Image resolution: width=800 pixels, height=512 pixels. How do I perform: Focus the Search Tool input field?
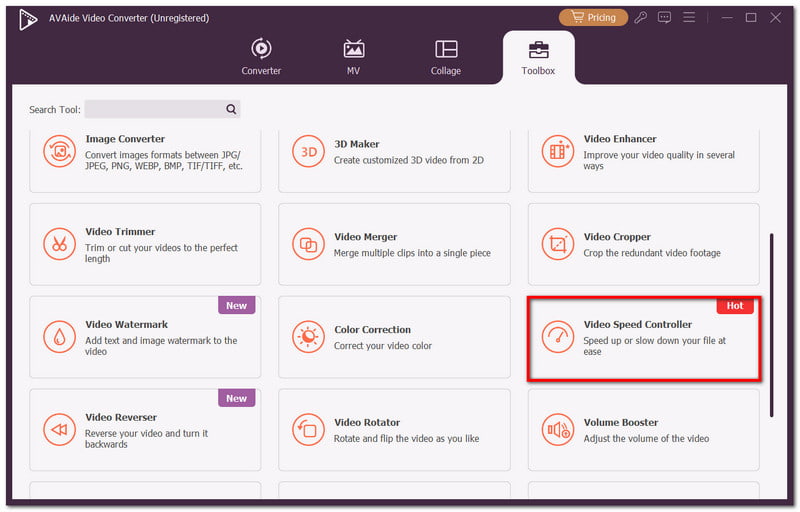point(162,109)
